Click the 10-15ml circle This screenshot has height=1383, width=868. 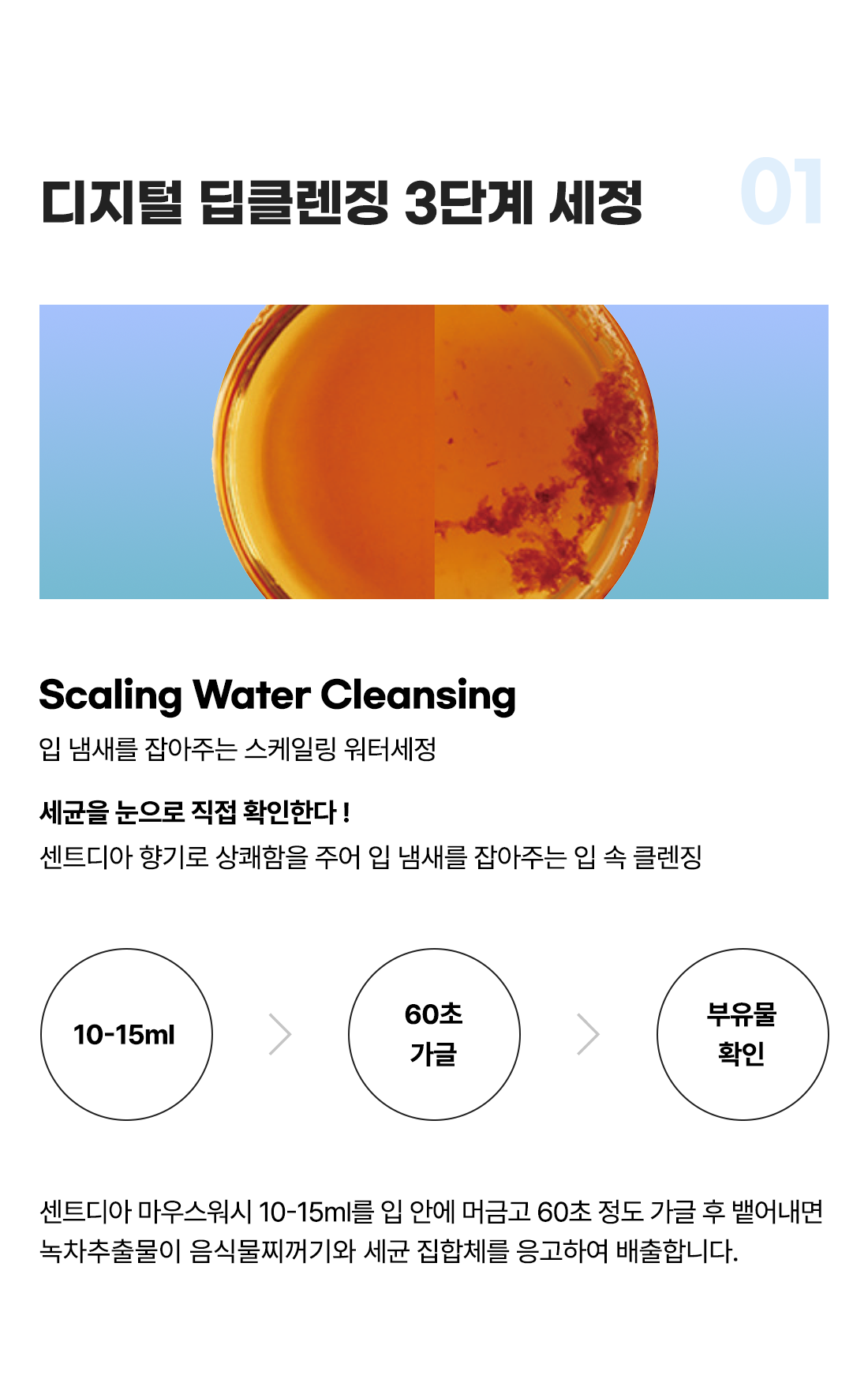(x=126, y=1034)
